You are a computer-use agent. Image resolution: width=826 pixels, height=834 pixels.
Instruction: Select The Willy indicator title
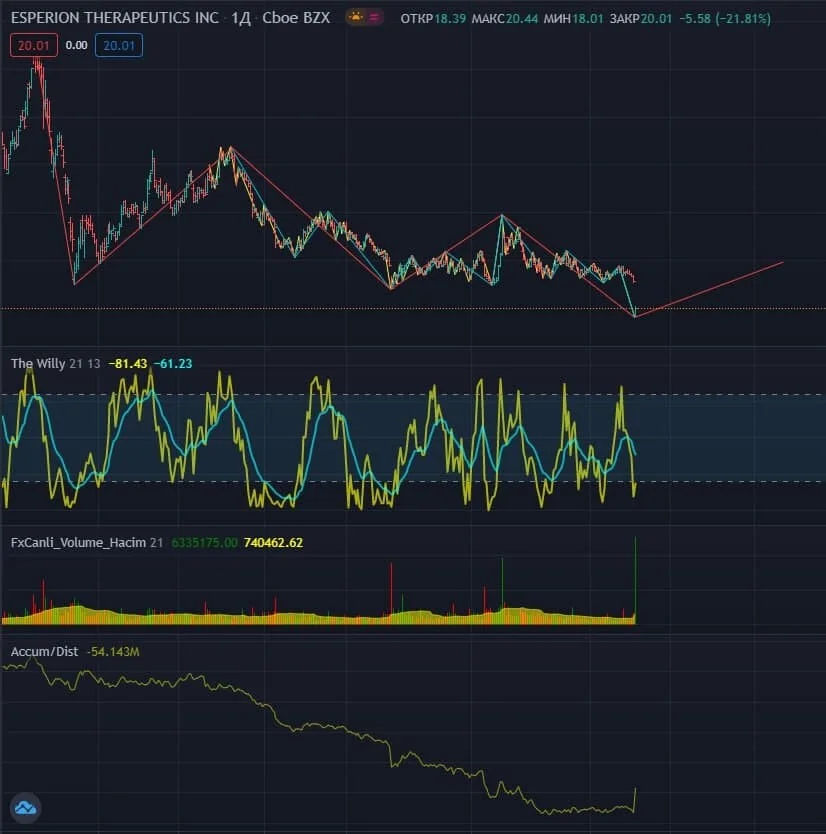38,364
